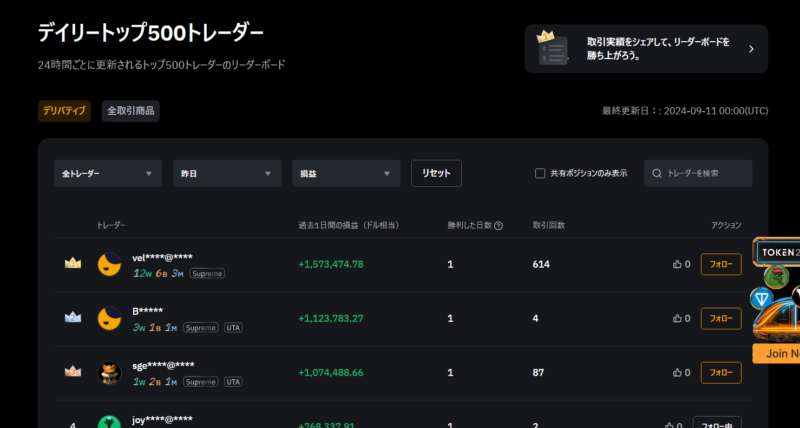Click the トレーダー column header
This screenshot has width=800, height=428.
[x=111, y=225]
